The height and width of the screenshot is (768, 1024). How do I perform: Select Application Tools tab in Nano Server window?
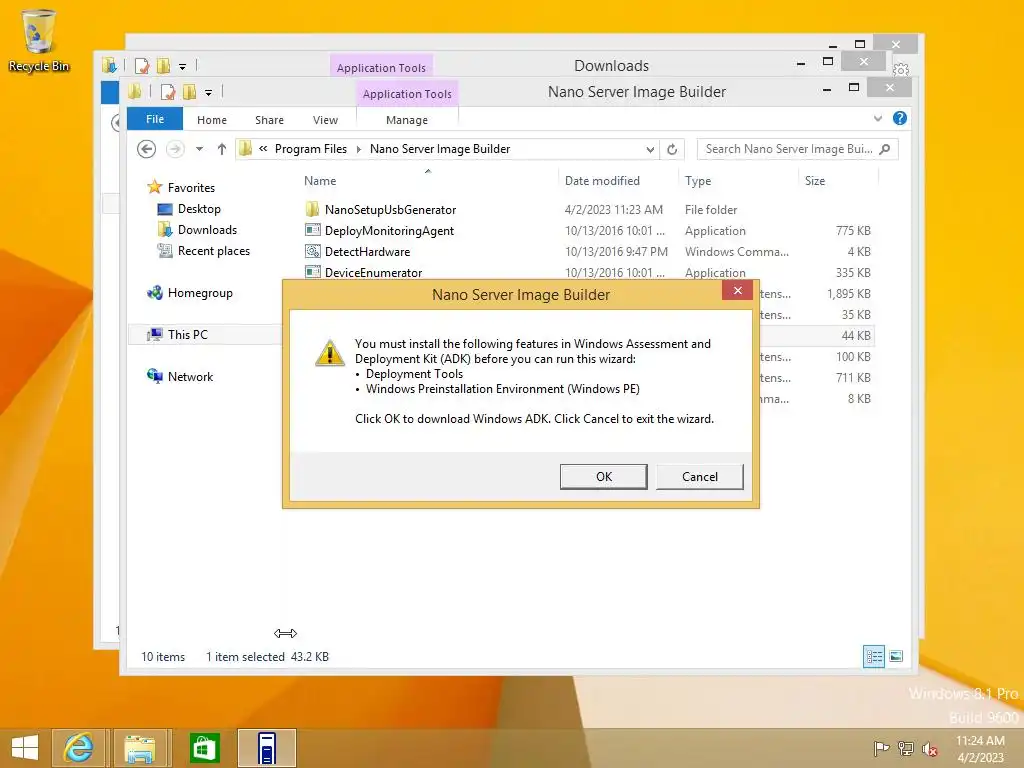pyautogui.click(x=407, y=94)
